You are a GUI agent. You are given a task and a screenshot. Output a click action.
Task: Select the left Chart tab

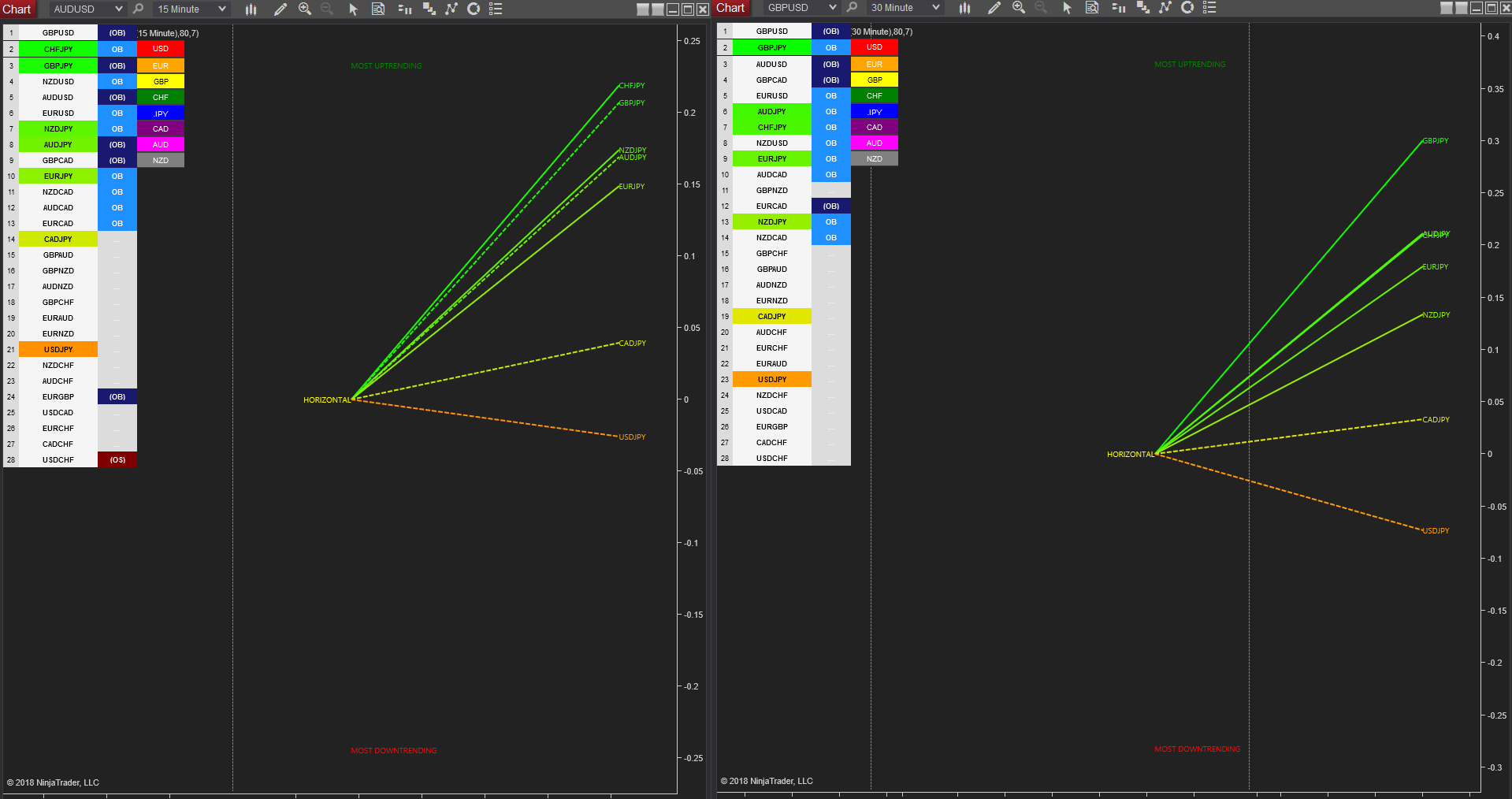[x=17, y=9]
